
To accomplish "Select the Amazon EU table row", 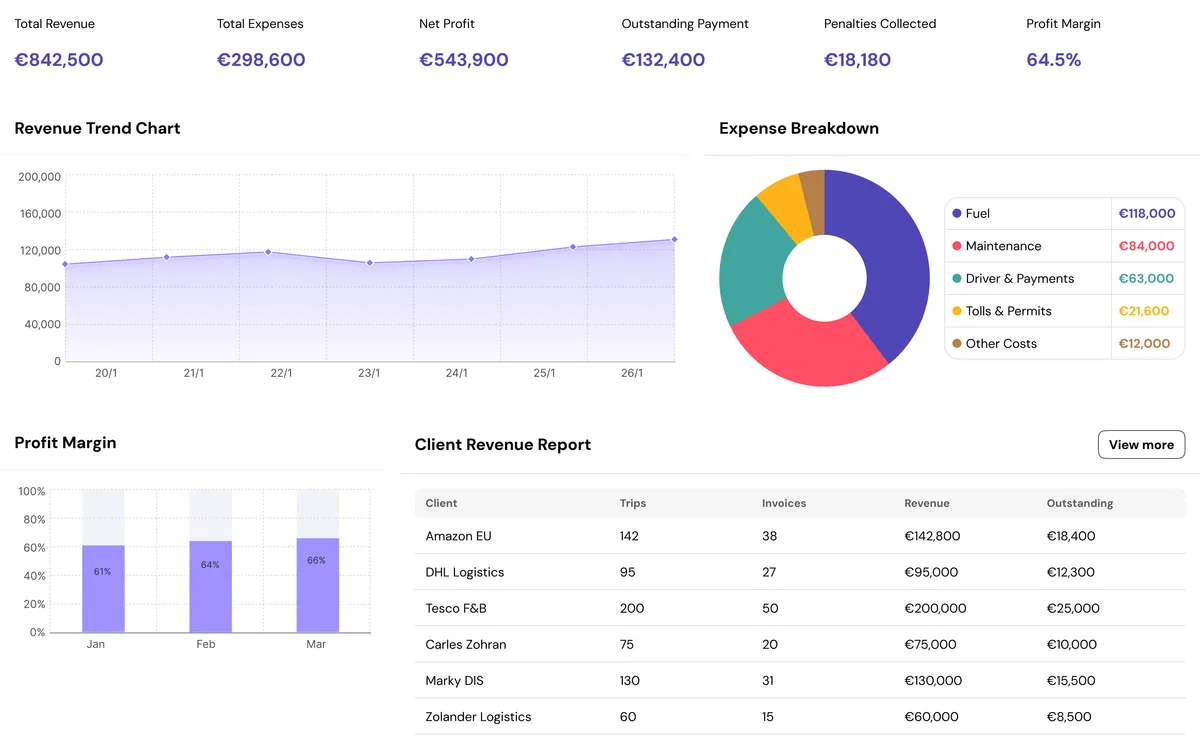I will 700,536.
